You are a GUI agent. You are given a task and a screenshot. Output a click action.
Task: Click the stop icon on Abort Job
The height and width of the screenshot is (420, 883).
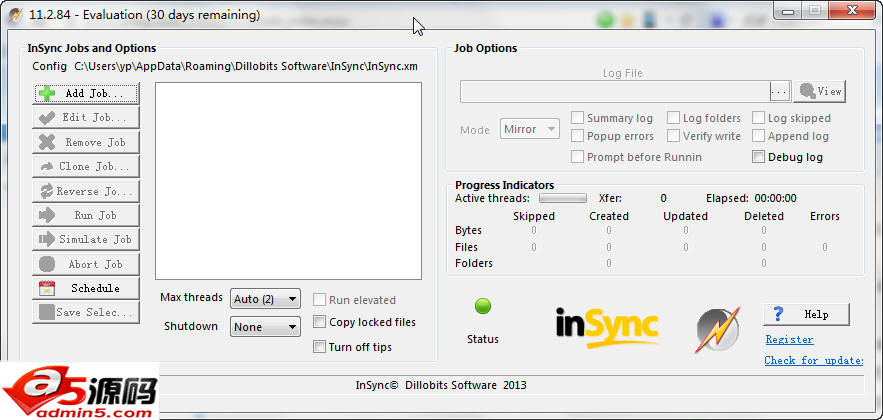pyautogui.click(x=47, y=264)
